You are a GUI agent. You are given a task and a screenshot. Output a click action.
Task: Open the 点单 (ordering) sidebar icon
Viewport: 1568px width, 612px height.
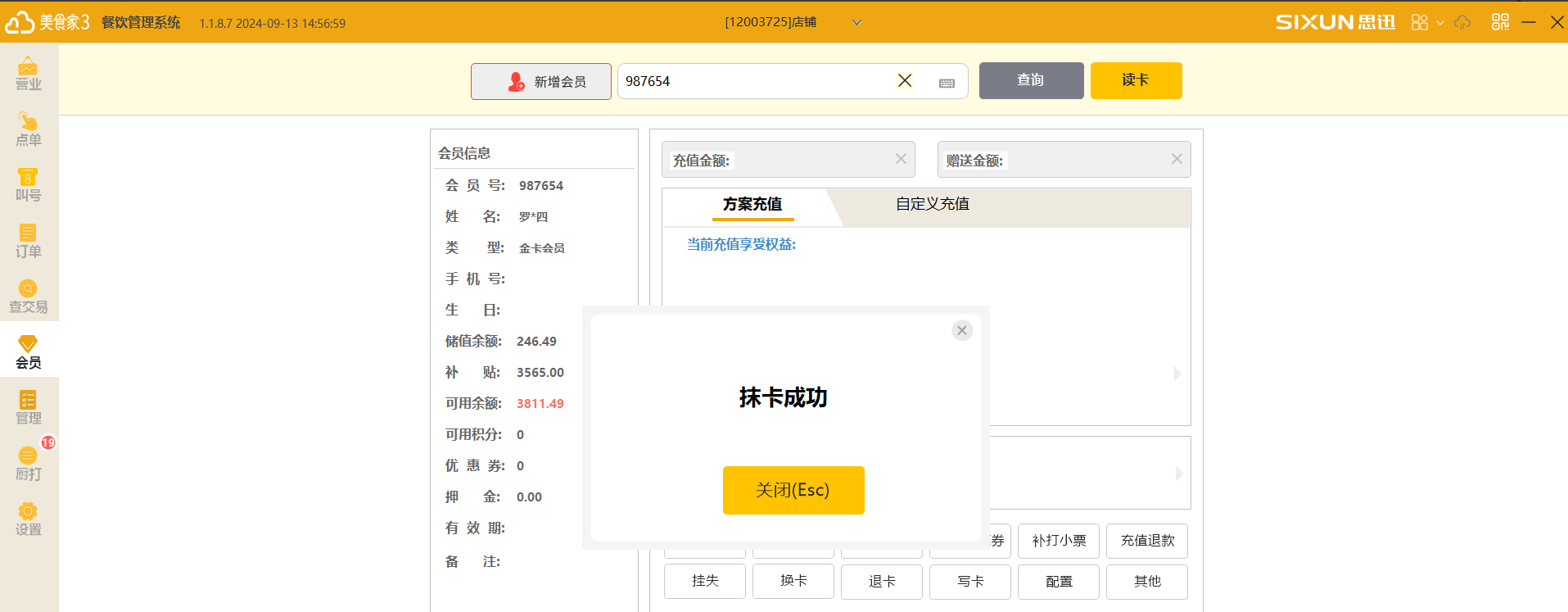[29, 129]
